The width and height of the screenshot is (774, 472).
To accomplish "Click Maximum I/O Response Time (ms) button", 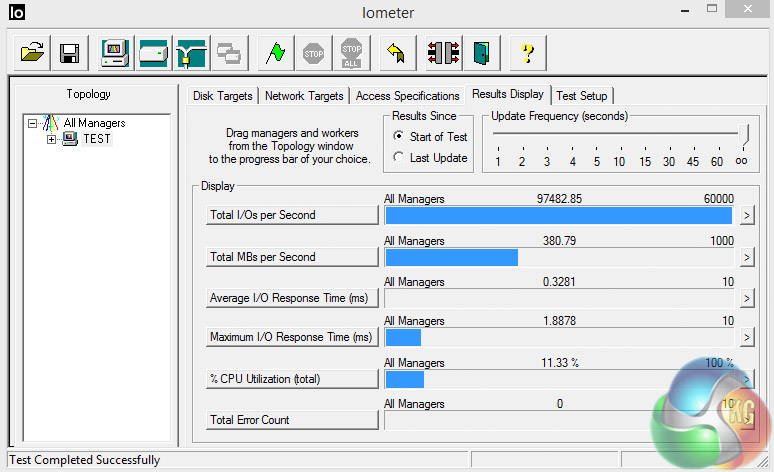I will coord(292,337).
